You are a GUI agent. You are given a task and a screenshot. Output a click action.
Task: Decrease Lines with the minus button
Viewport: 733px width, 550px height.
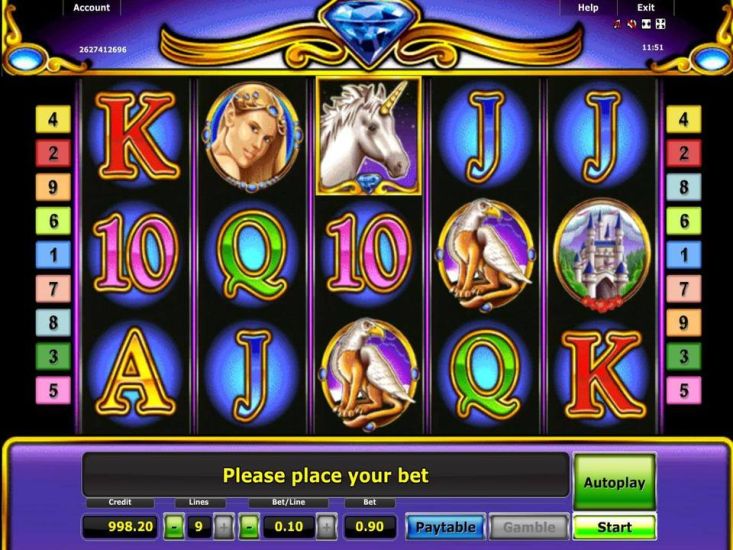click(x=174, y=527)
